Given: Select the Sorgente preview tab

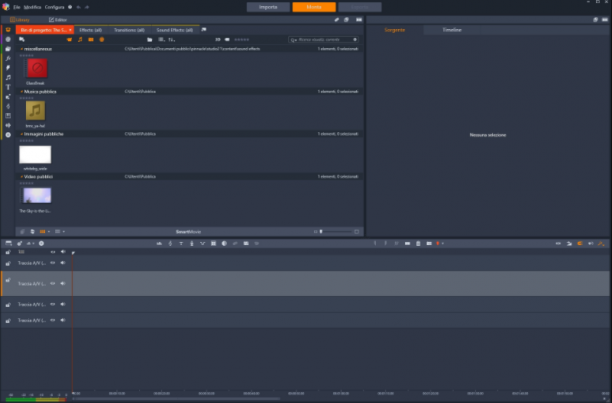Looking at the screenshot, I should (x=395, y=30).
